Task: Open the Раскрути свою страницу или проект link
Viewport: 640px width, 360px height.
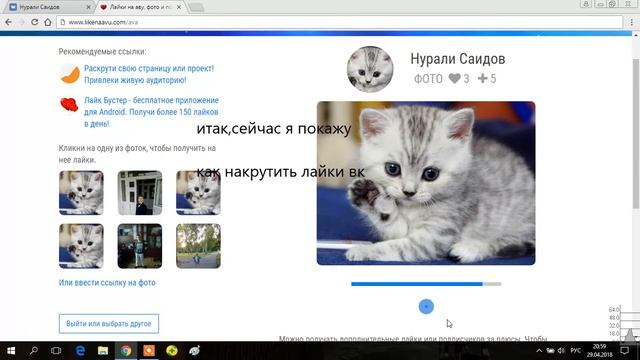Action: (x=149, y=74)
